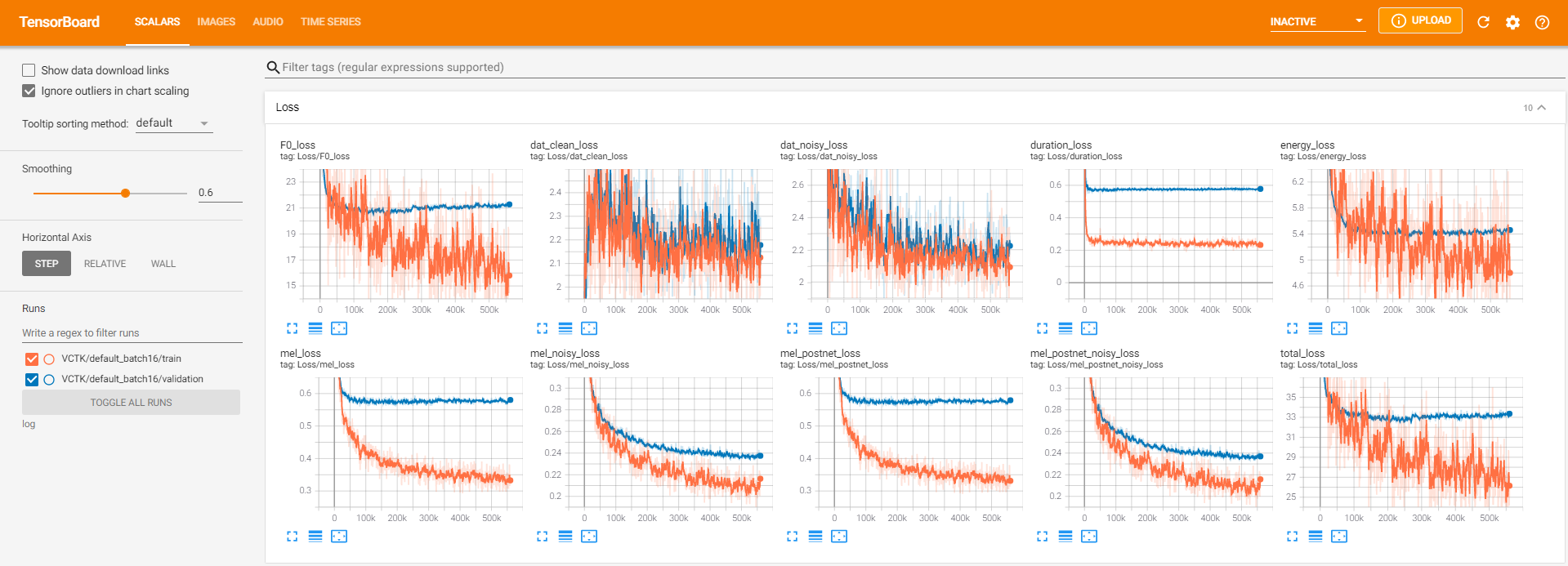Viewport: 1568px width, 566px height.
Task: Click the reload data refresh icon
Action: pos(1483,22)
